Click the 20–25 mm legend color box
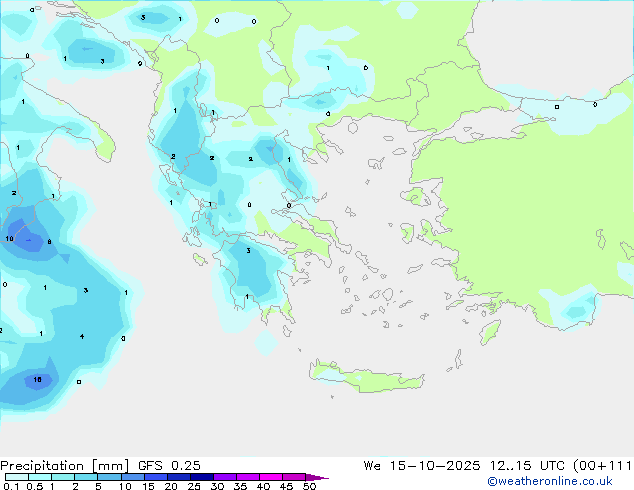The image size is (634, 490). [x=178, y=477]
